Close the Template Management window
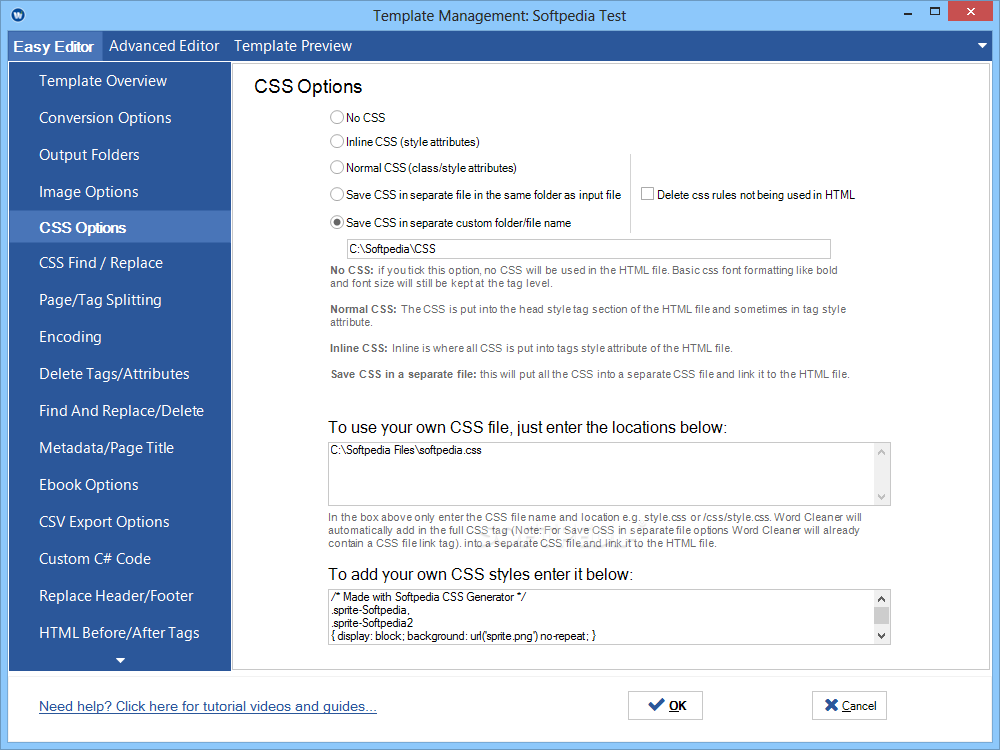Viewport: 1000px width, 750px height. (970, 12)
